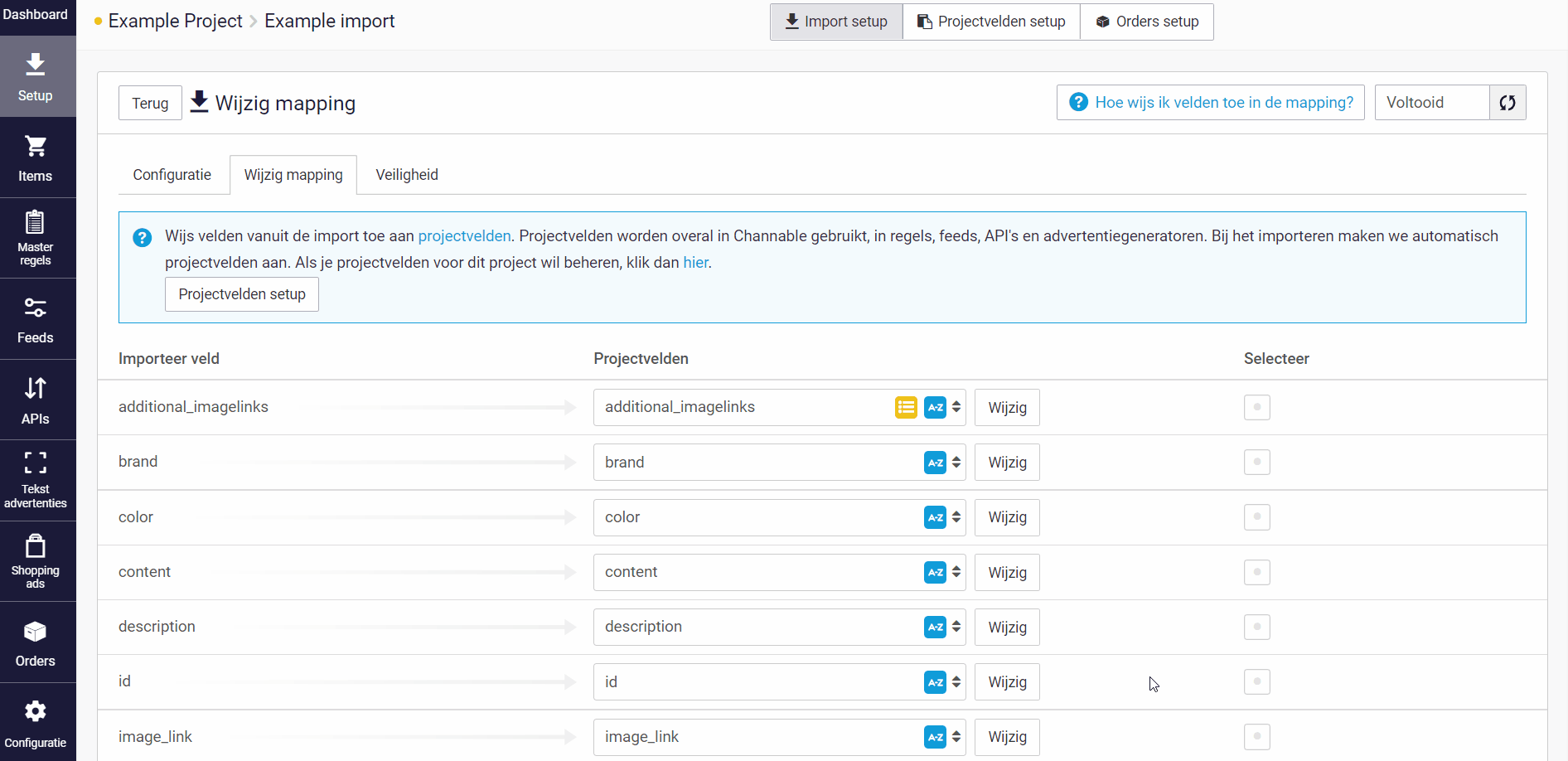Select the description row checkbox
The height and width of the screenshot is (761, 1568).
coord(1256,627)
